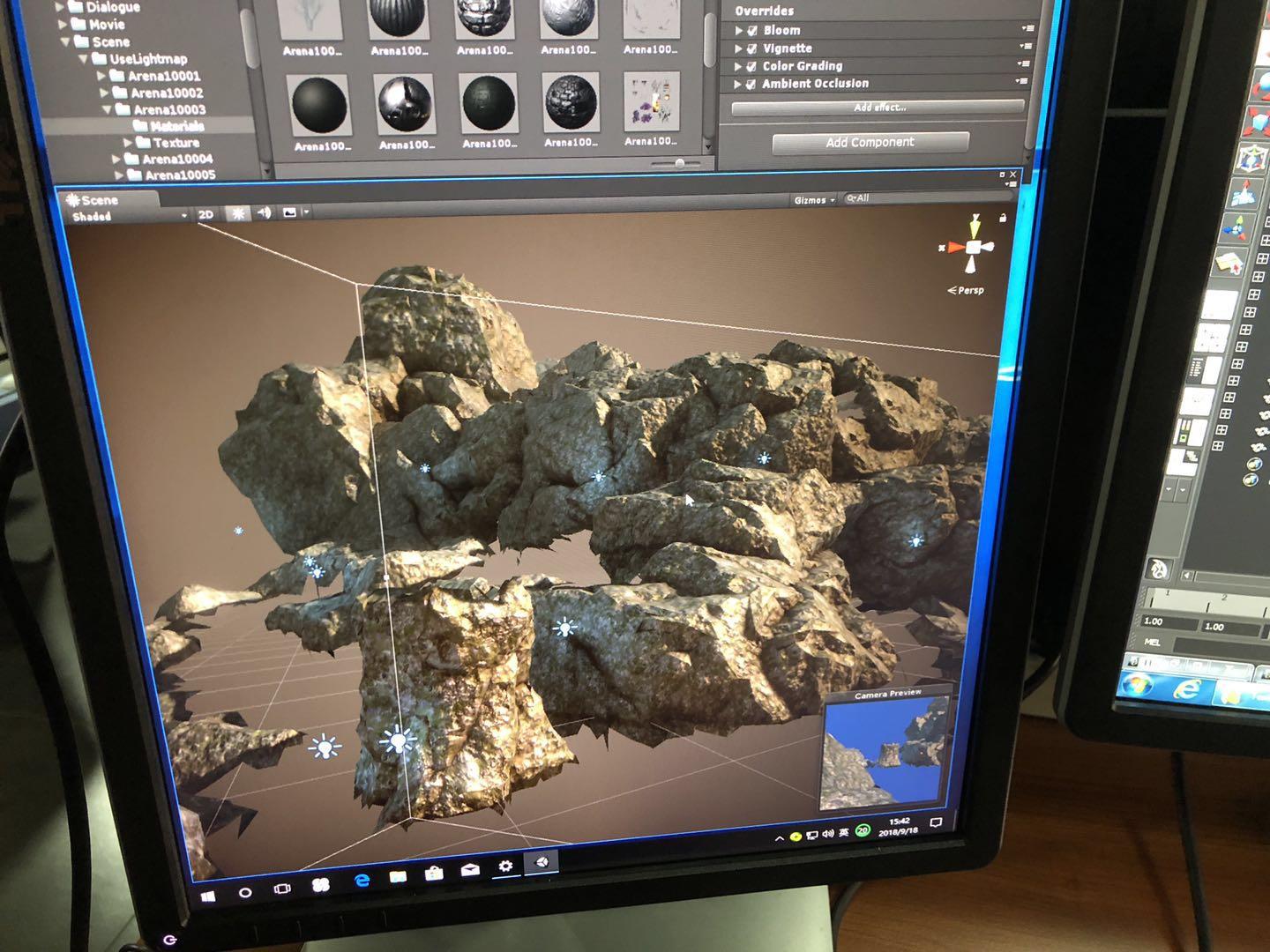Viewport: 1270px width, 952px height.
Task: Toggle scene lighting sun icon in Scene toolbar
Action: 237,213
